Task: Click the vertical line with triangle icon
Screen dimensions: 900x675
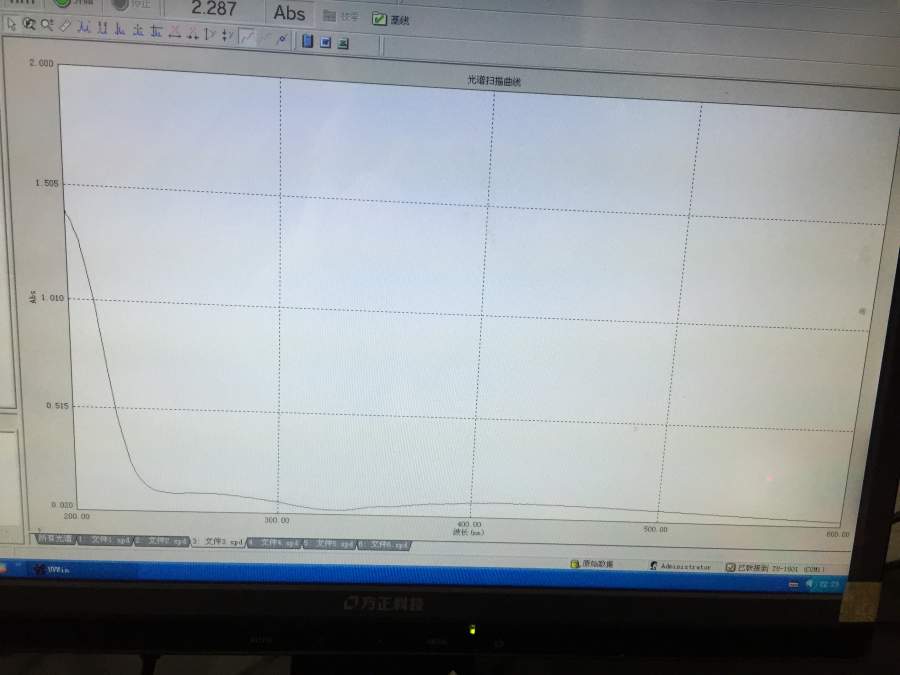Action: pos(210,34)
